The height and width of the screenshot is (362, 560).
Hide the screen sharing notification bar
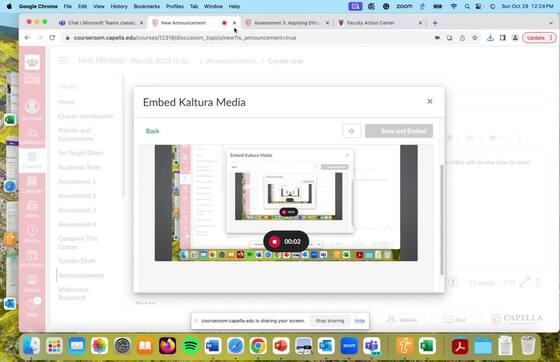pos(359,321)
